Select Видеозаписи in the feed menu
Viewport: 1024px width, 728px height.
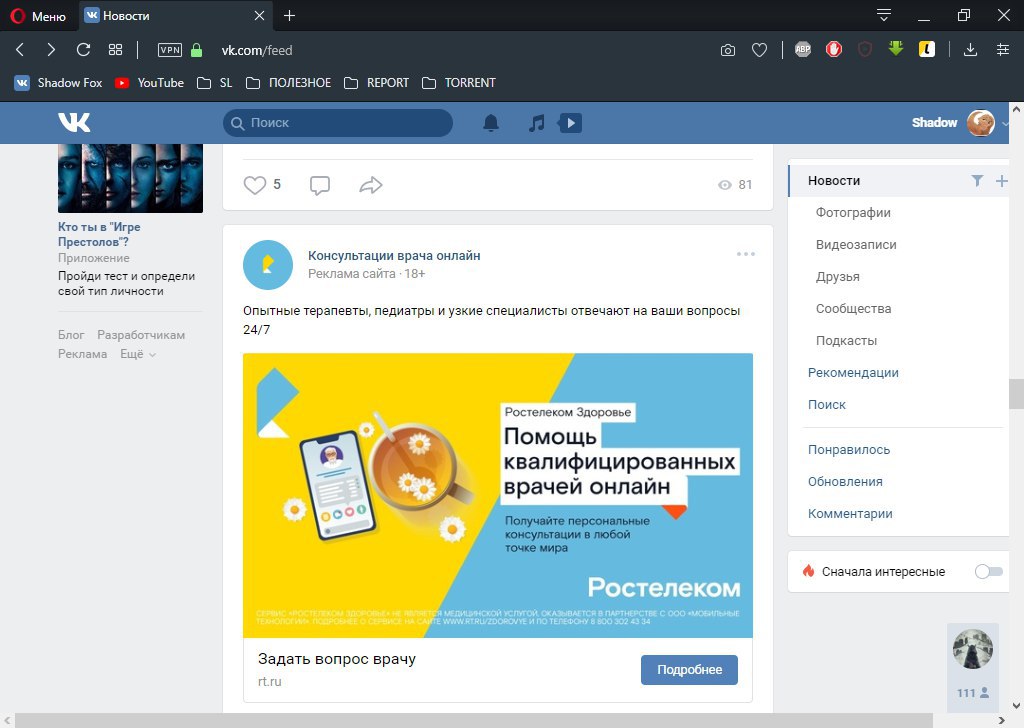coord(856,245)
